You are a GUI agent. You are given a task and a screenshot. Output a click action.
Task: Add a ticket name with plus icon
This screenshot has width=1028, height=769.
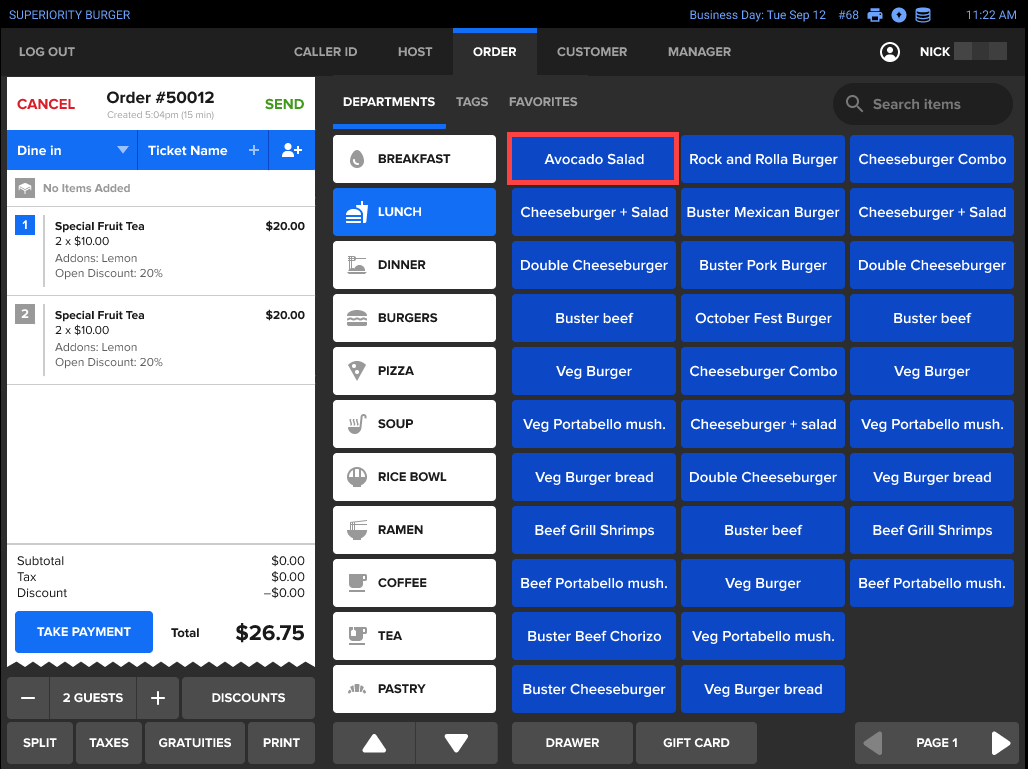click(254, 151)
